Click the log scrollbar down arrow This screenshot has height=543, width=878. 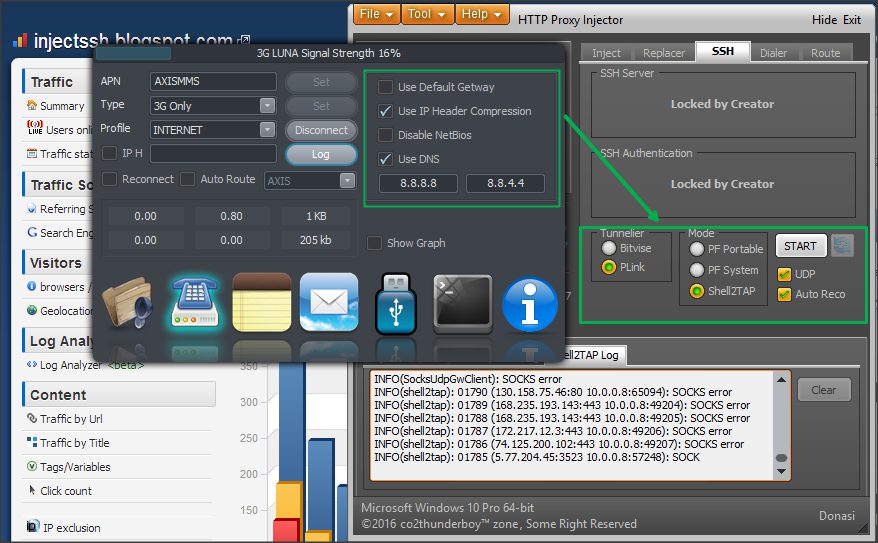coord(781,471)
